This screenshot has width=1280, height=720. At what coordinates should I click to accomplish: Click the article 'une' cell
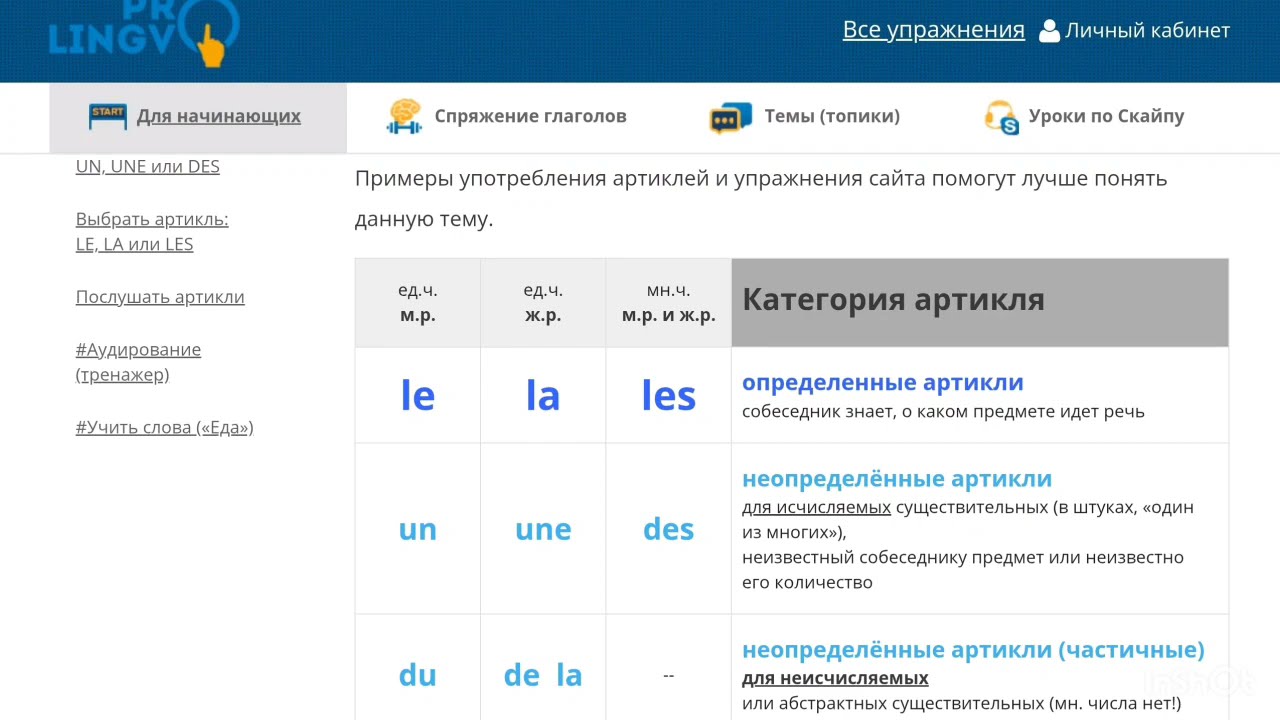(543, 529)
